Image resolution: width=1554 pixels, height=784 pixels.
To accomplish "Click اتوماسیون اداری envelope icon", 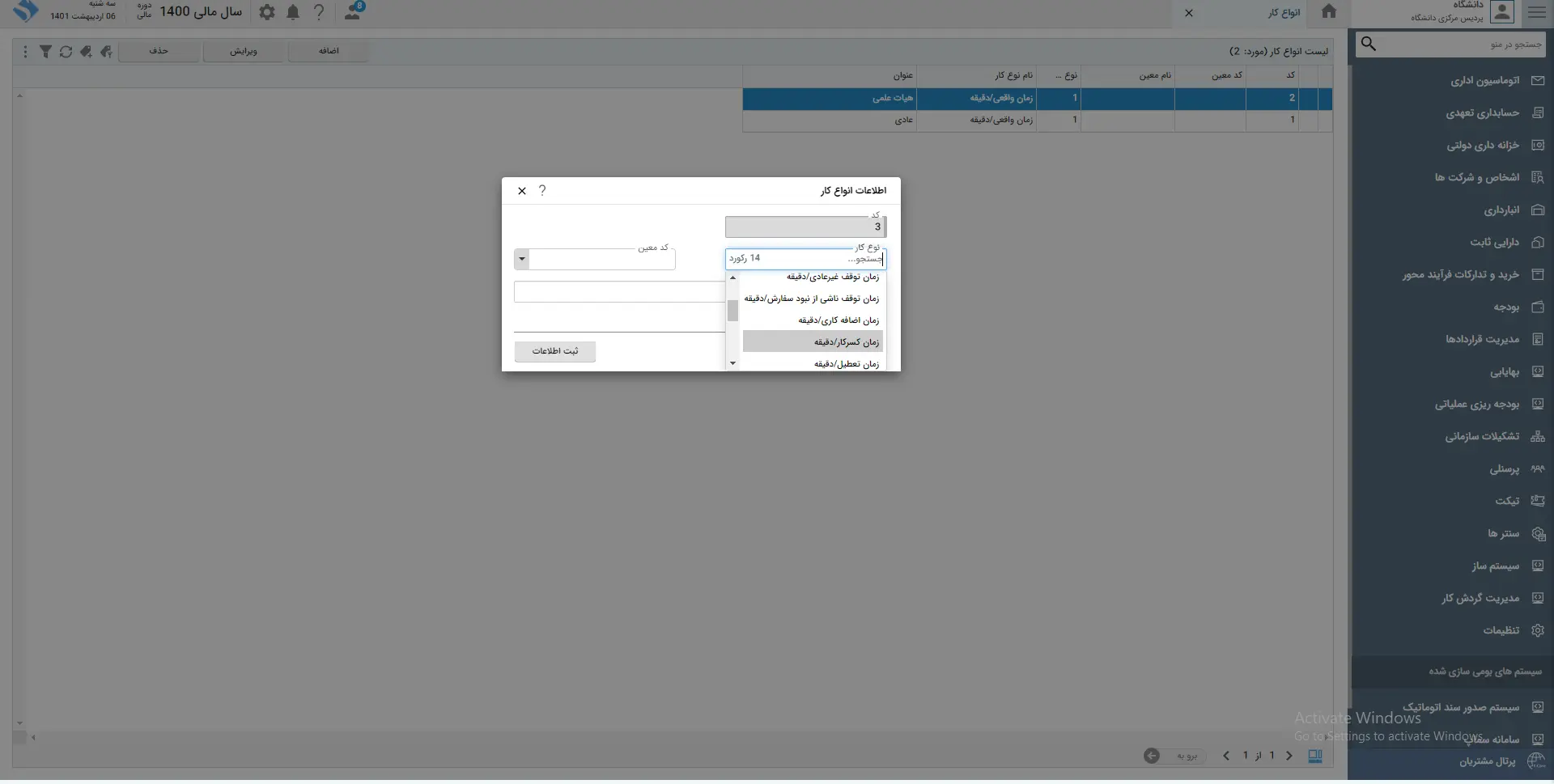I will coord(1538,80).
